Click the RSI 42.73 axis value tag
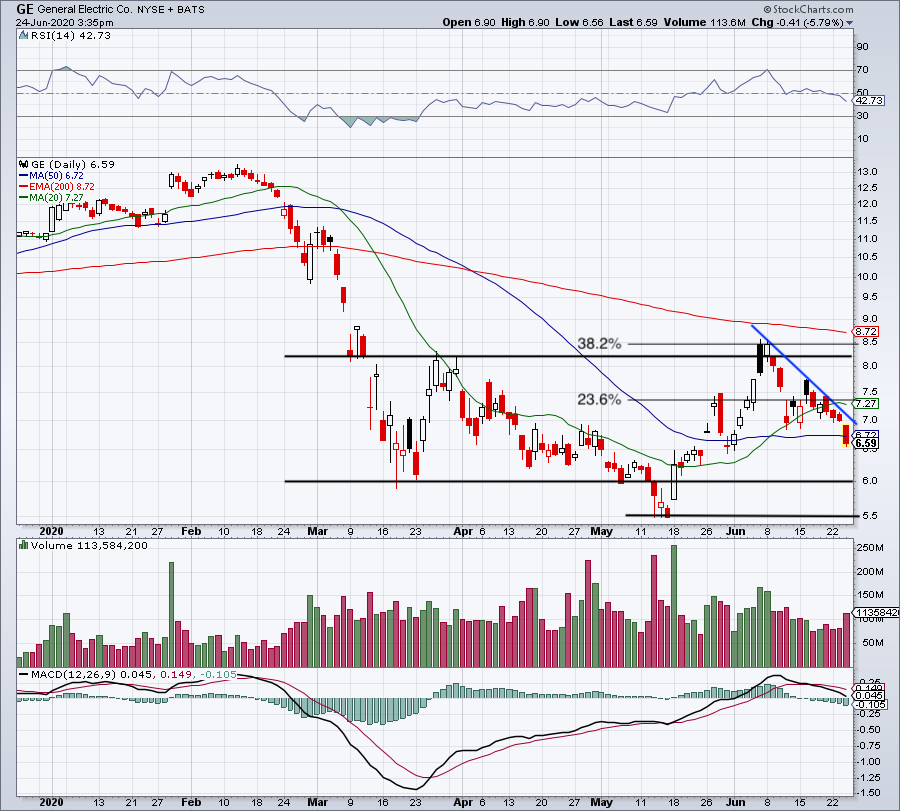The image size is (900, 811). tap(869, 100)
